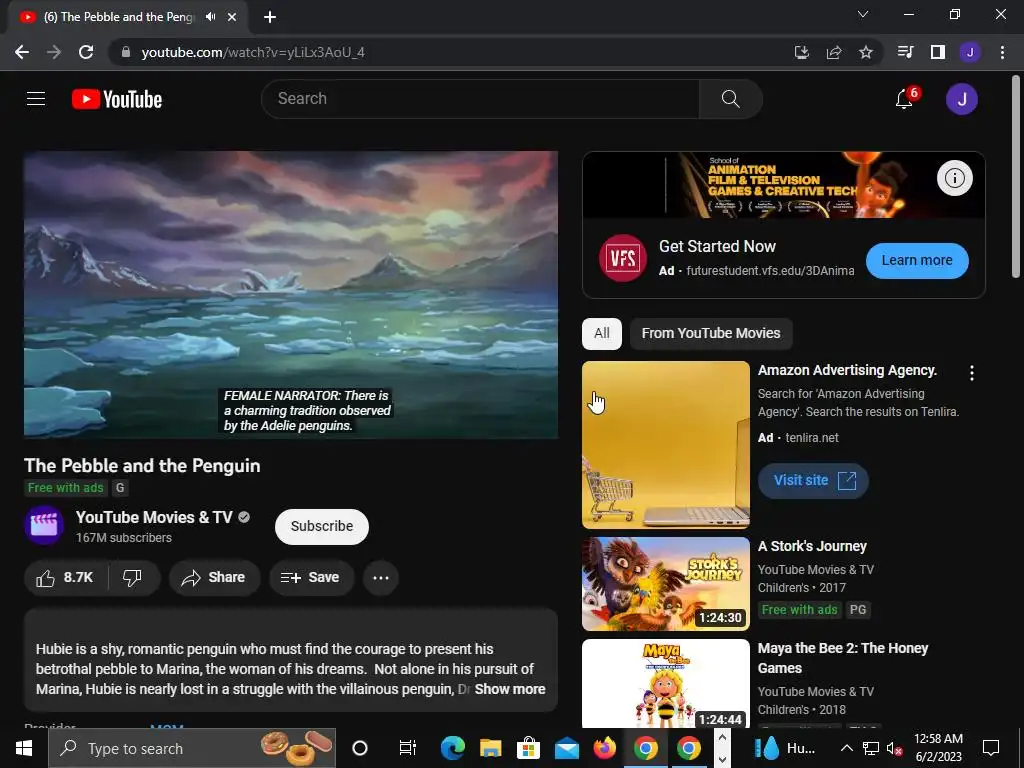Select the All filter chip
1024x768 pixels.
(601, 333)
